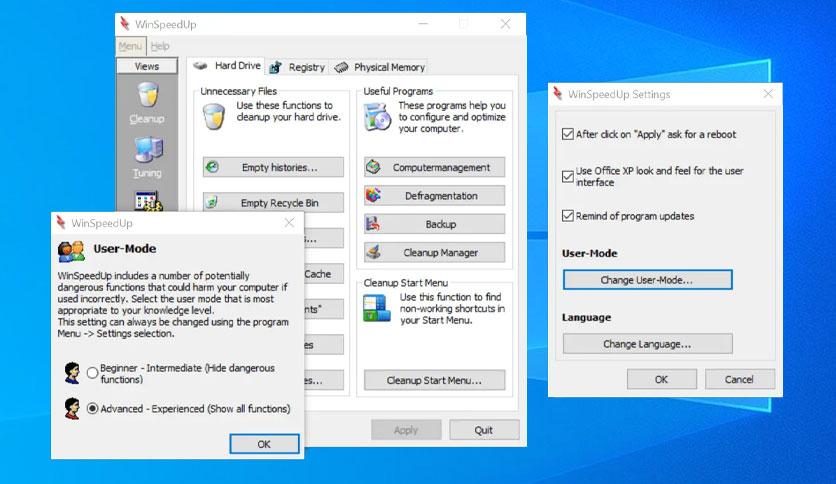The image size is (836, 484).
Task: Click Change User-Mode... button
Action: (x=648, y=280)
